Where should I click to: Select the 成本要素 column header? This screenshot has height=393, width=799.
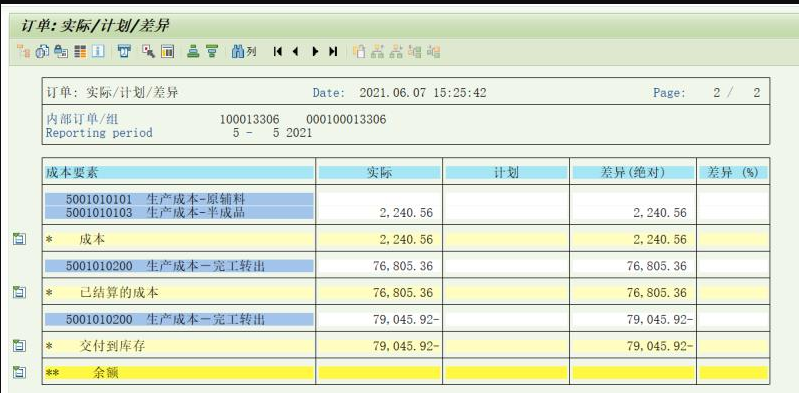179,172
